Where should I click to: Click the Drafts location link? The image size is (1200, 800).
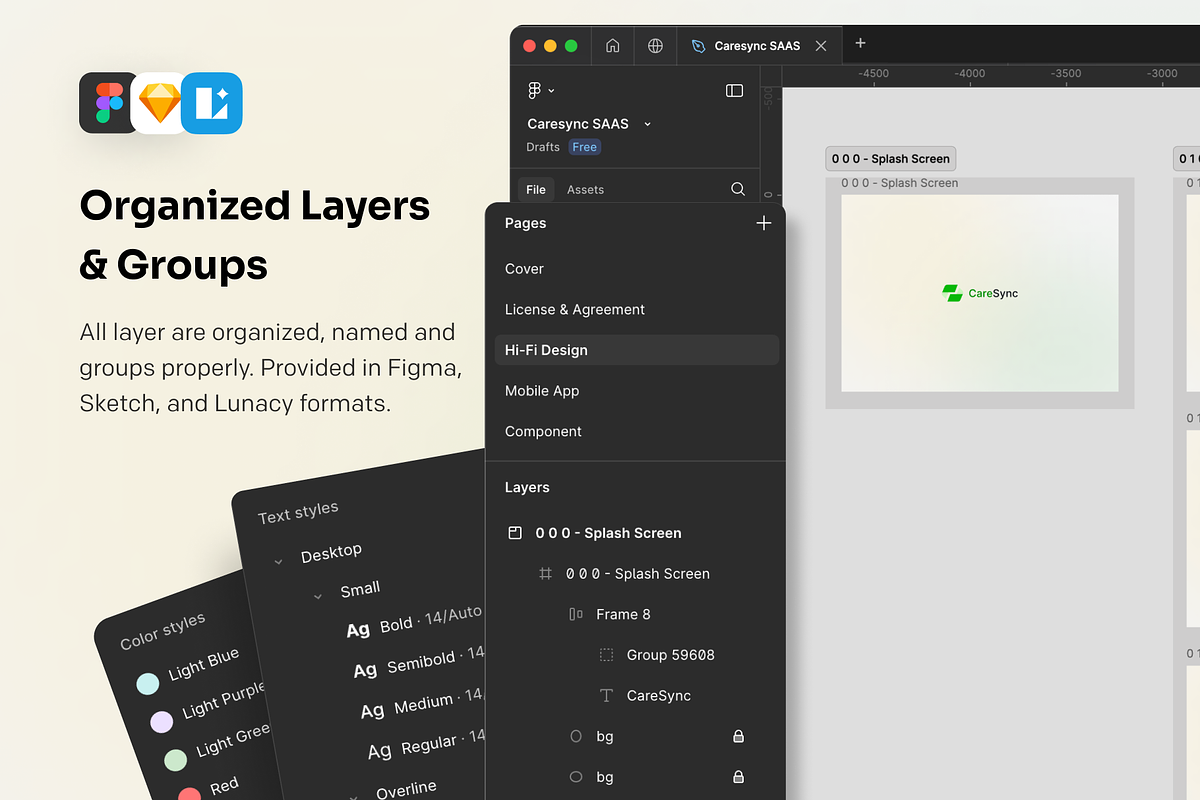click(543, 147)
